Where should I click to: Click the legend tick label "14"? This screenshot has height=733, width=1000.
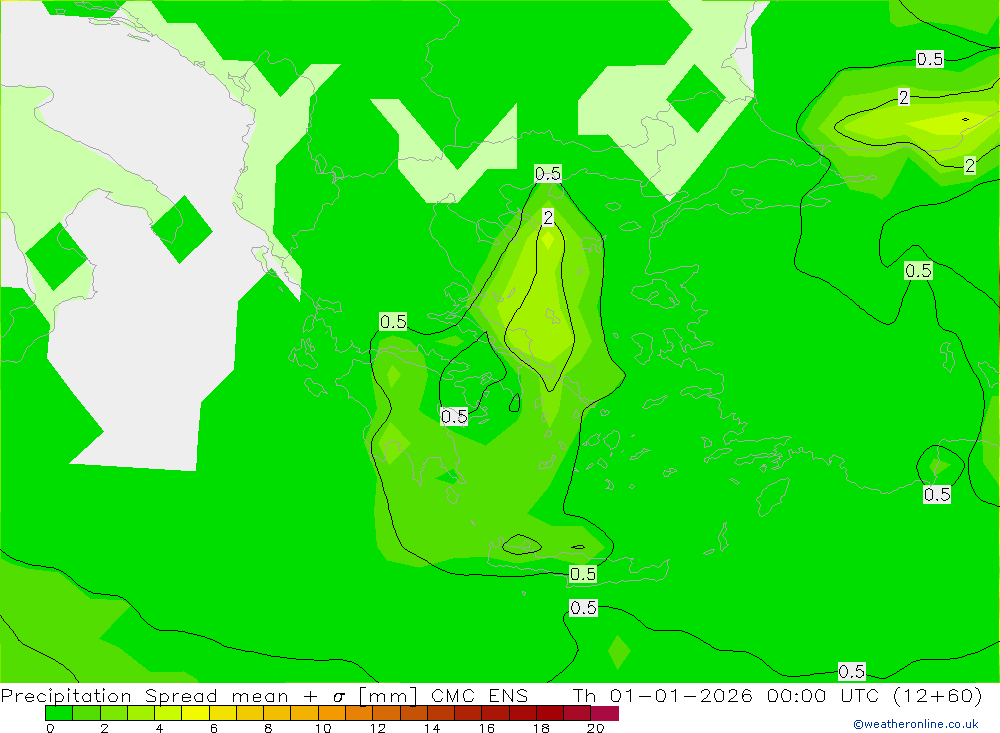tap(432, 728)
